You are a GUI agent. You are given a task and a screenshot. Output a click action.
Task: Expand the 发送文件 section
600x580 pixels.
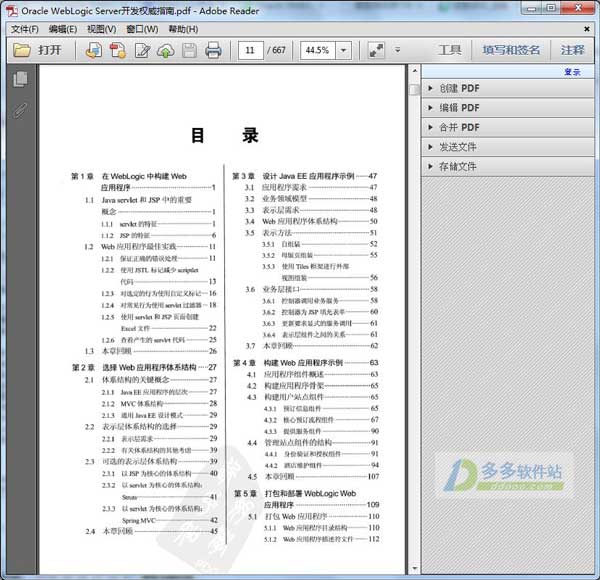(x=508, y=147)
